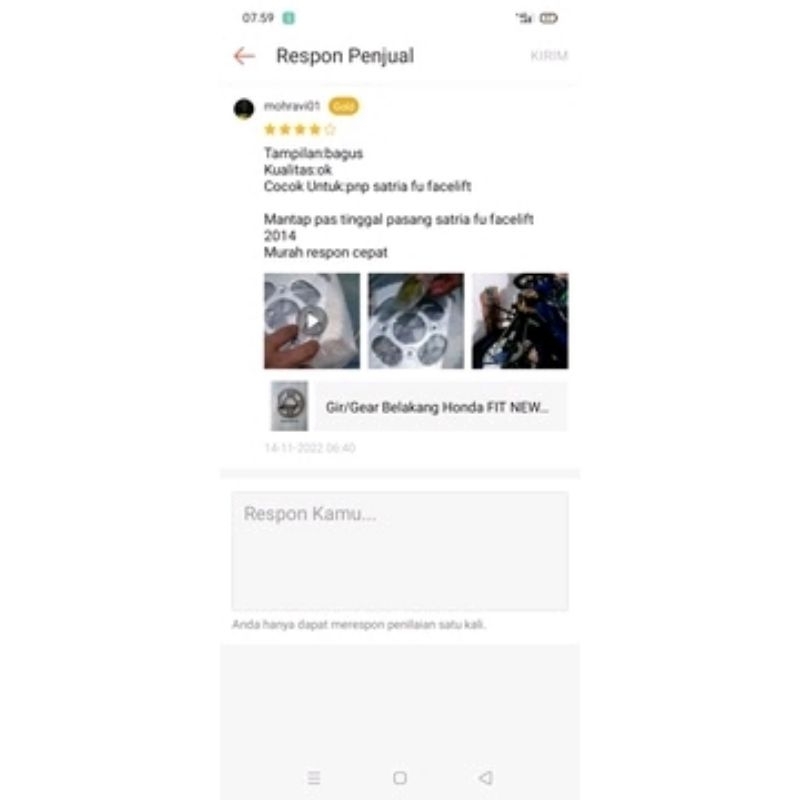This screenshot has width=800, height=800.
Task: Tap the battery status icon
Action: pos(548,18)
